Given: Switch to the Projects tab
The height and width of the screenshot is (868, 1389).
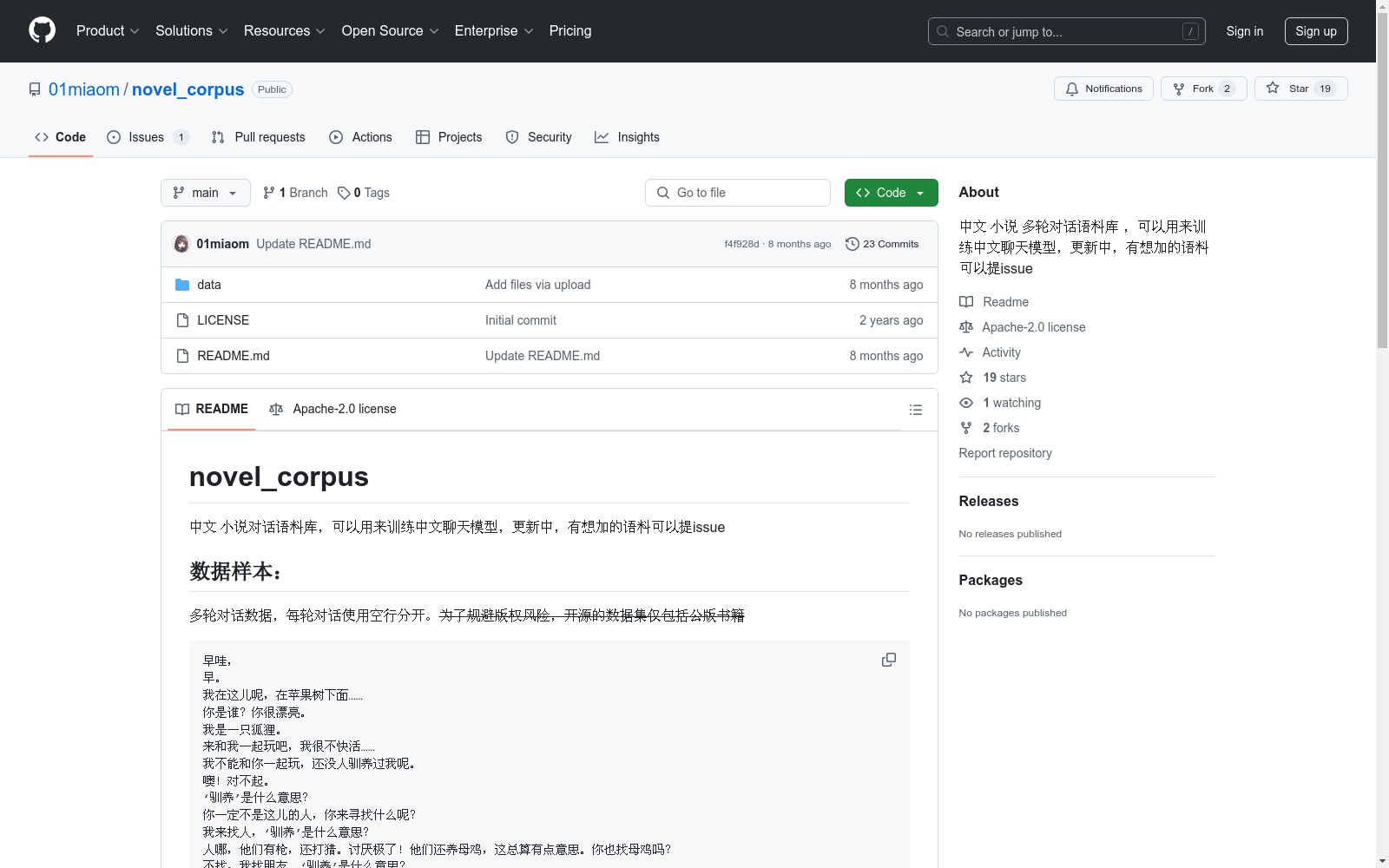Looking at the screenshot, I should [449, 137].
